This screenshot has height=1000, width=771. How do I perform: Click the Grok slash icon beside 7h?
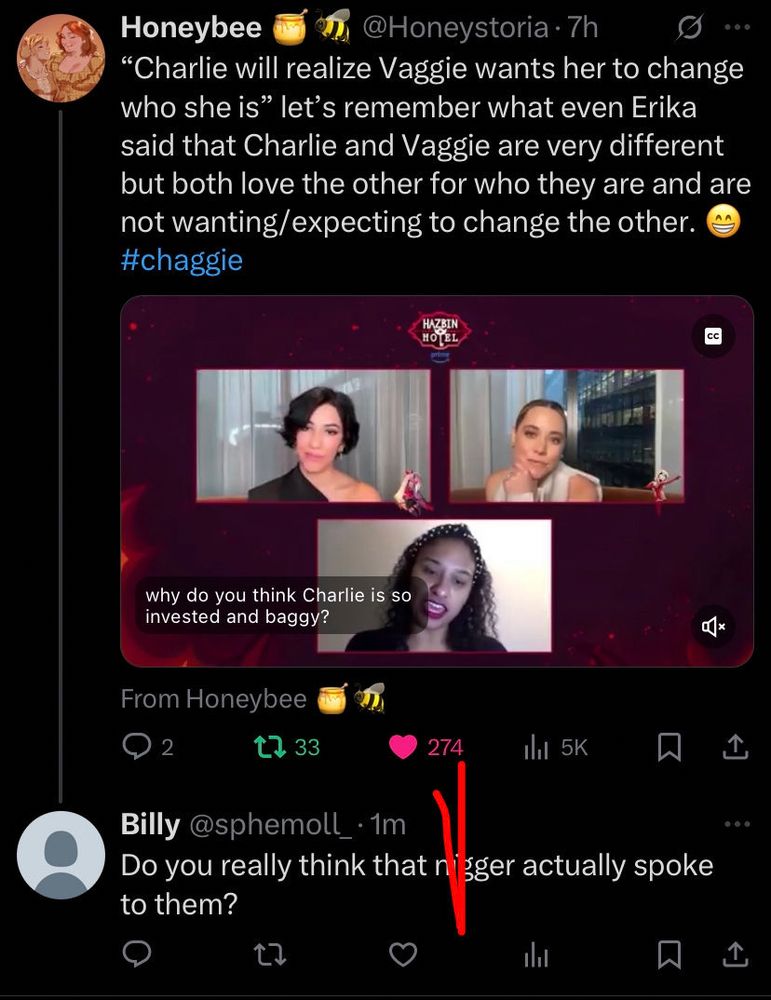pos(689,28)
